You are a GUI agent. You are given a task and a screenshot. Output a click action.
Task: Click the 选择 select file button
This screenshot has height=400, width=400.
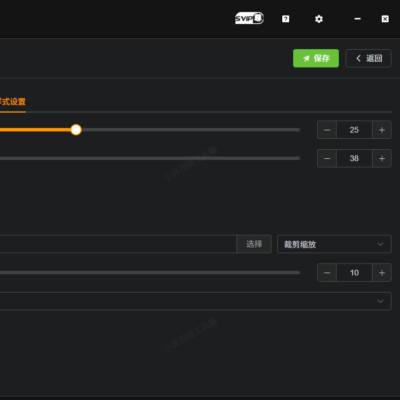point(254,244)
